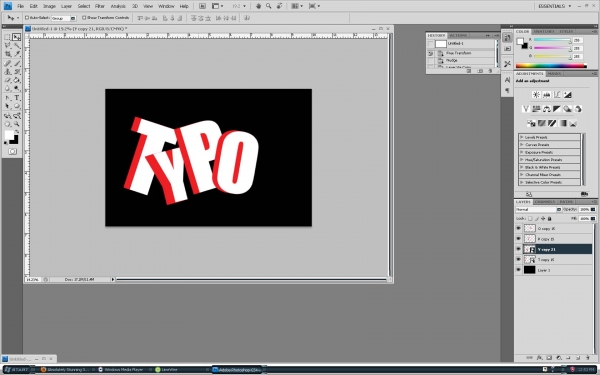
Task: Open the Essentials workspace dropdown
Action: (555, 6)
